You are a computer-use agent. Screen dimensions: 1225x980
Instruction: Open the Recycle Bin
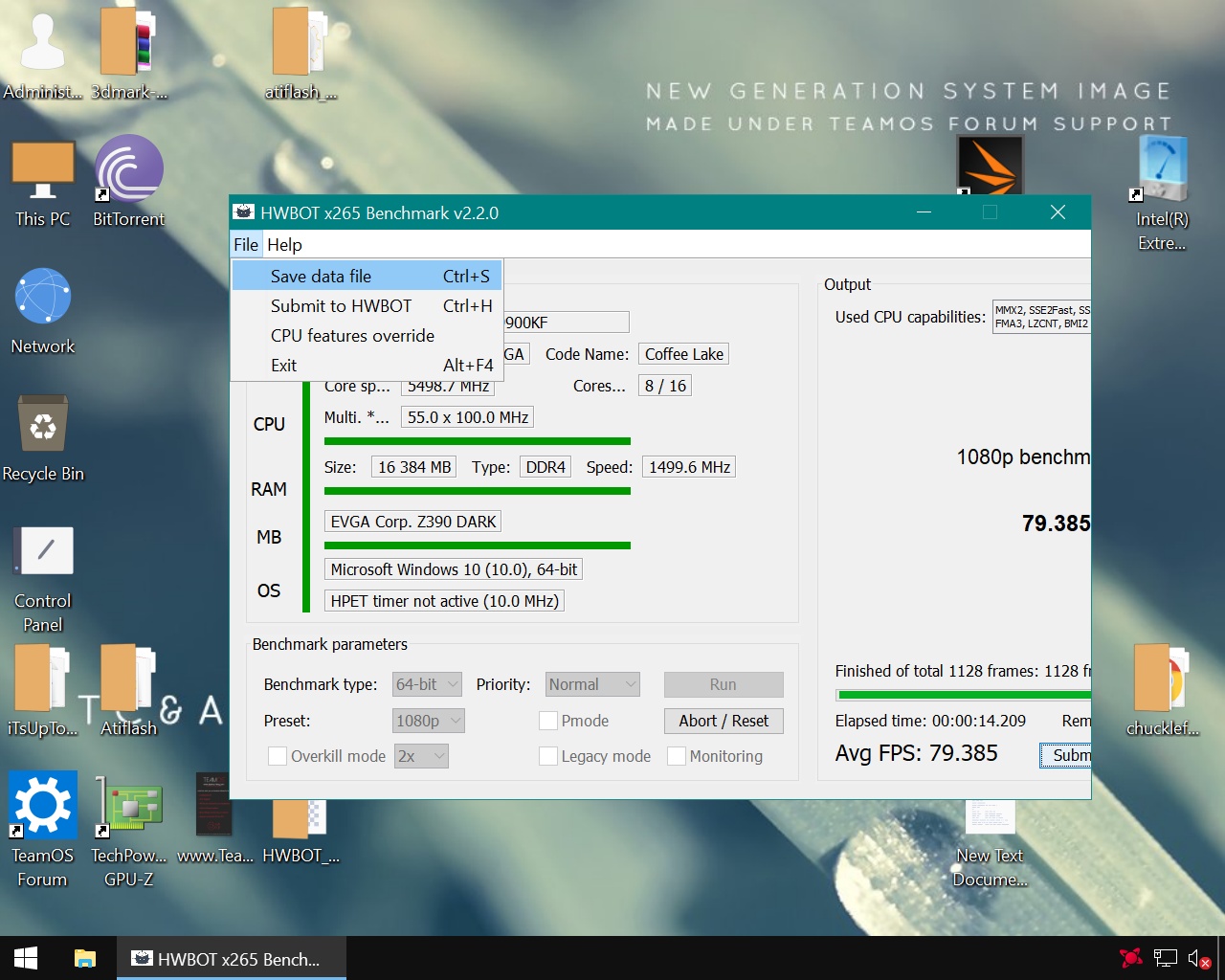(x=42, y=438)
